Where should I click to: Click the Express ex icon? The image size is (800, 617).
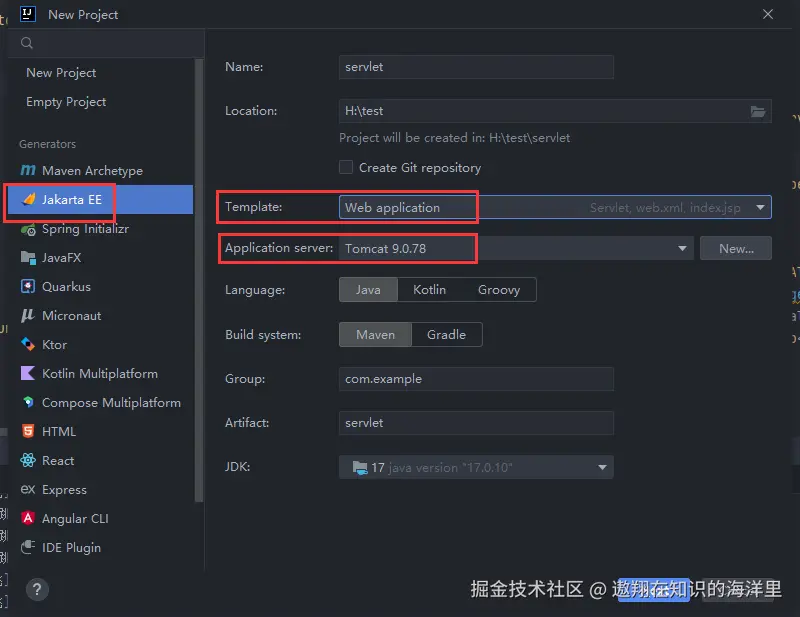pyautogui.click(x=28, y=489)
